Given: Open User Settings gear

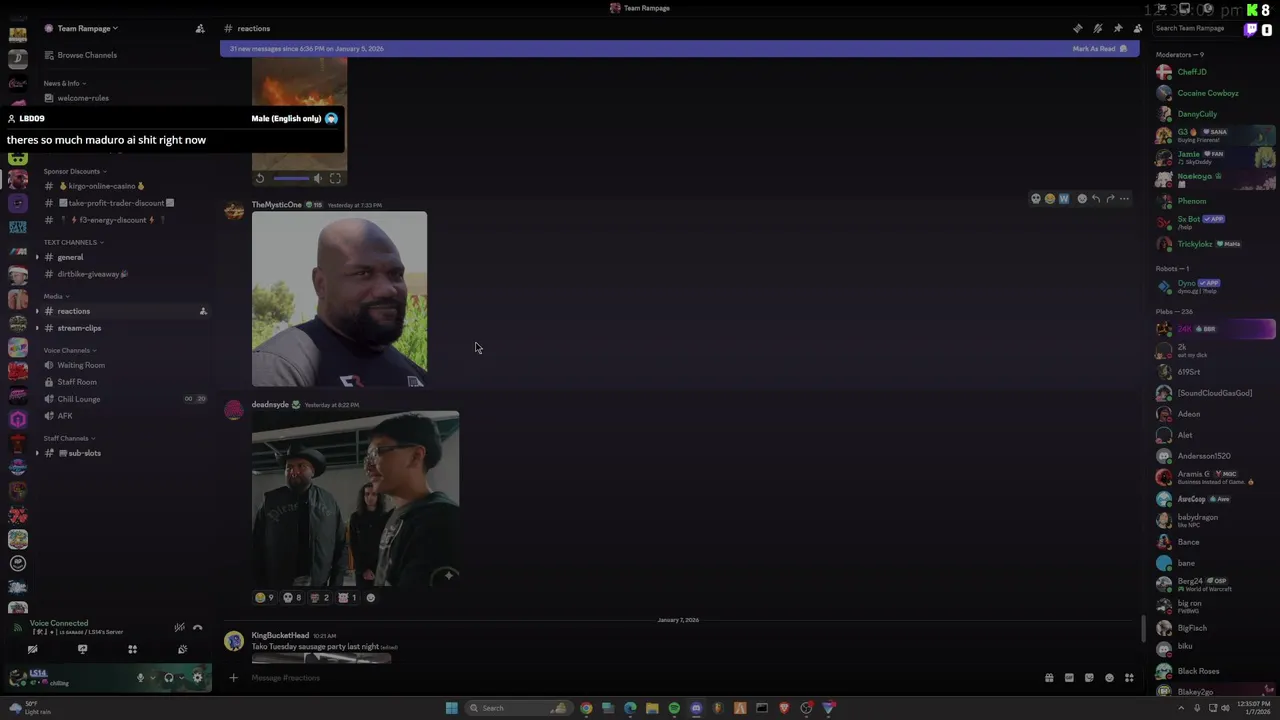Looking at the screenshot, I should (x=197, y=678).
